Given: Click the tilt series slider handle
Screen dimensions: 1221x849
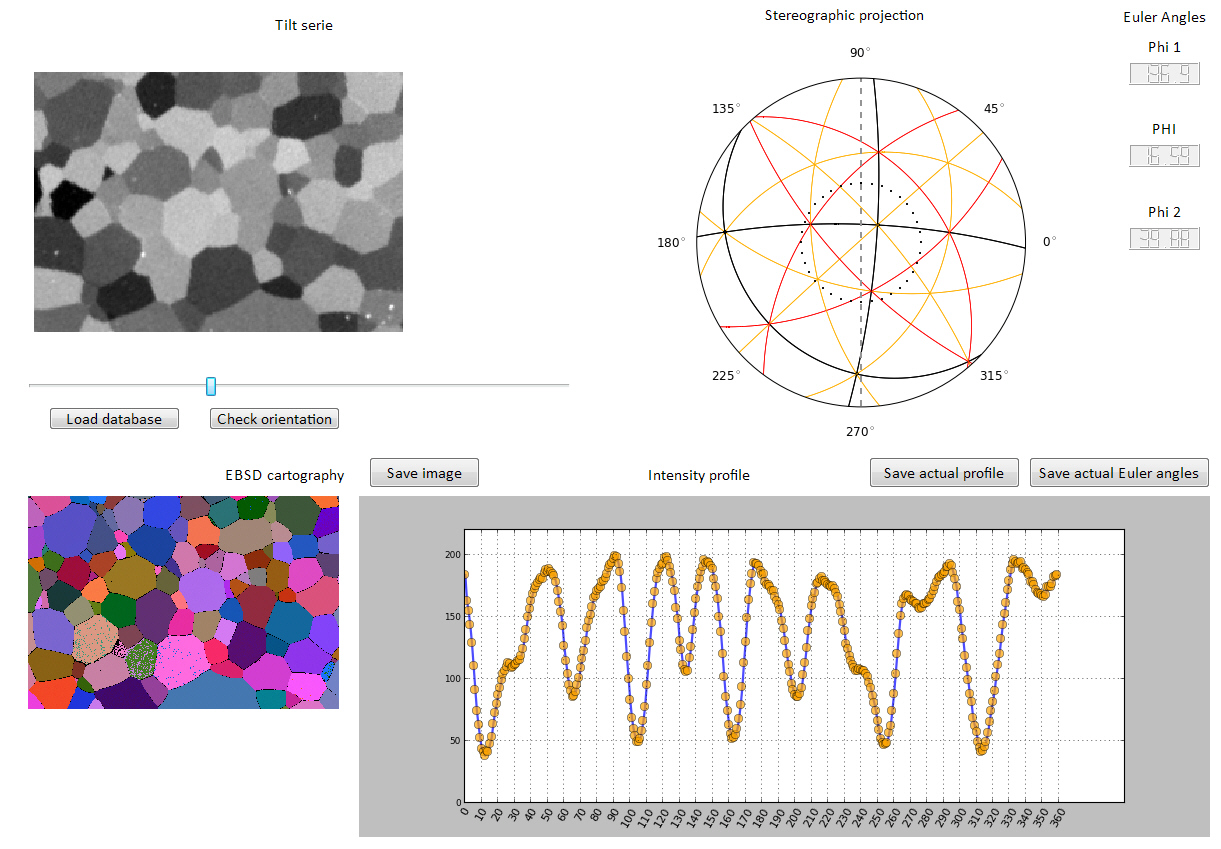Looking at the screenshot, I should pos(210,386).
